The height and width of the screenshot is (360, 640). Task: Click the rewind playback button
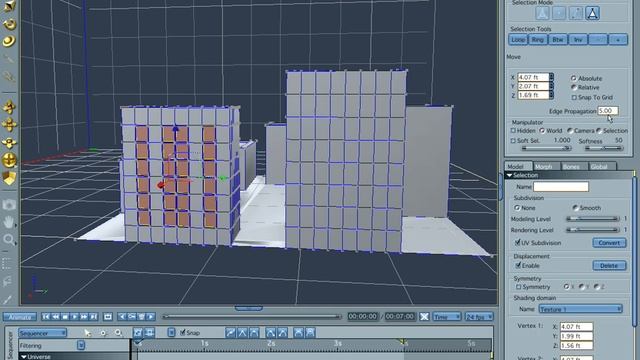click(56, 316)
